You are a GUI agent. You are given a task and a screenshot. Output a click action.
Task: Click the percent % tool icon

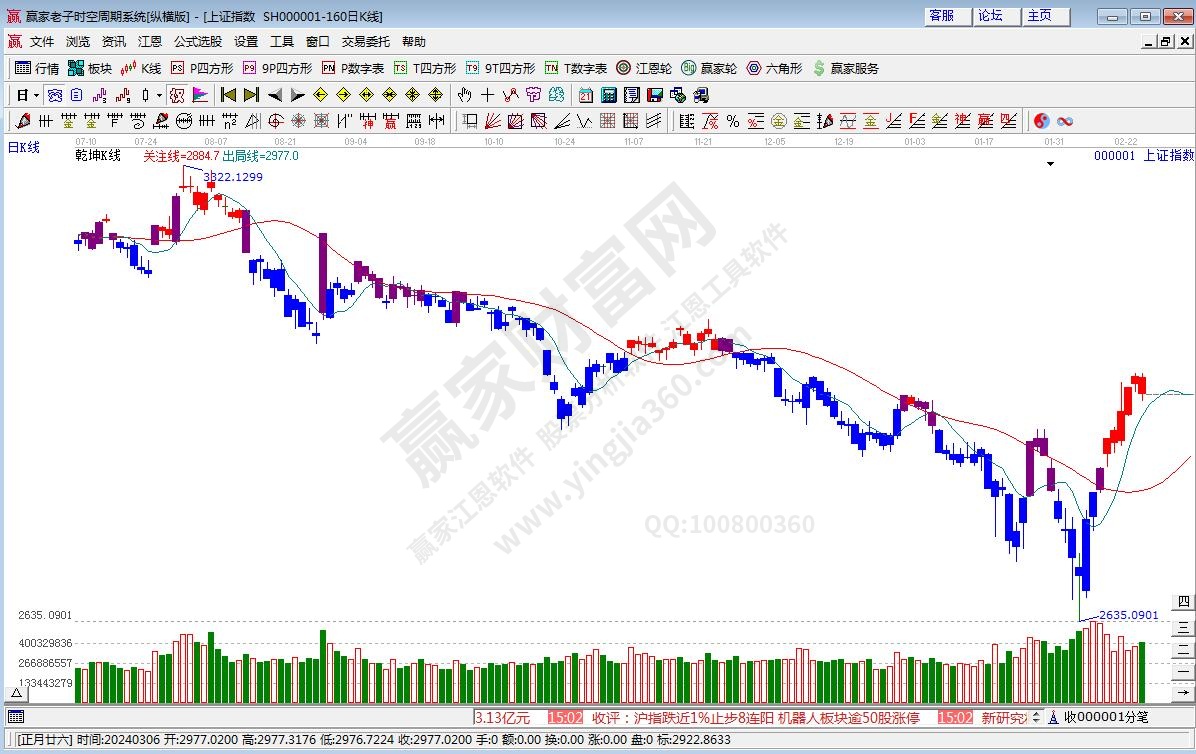[732, 121]
